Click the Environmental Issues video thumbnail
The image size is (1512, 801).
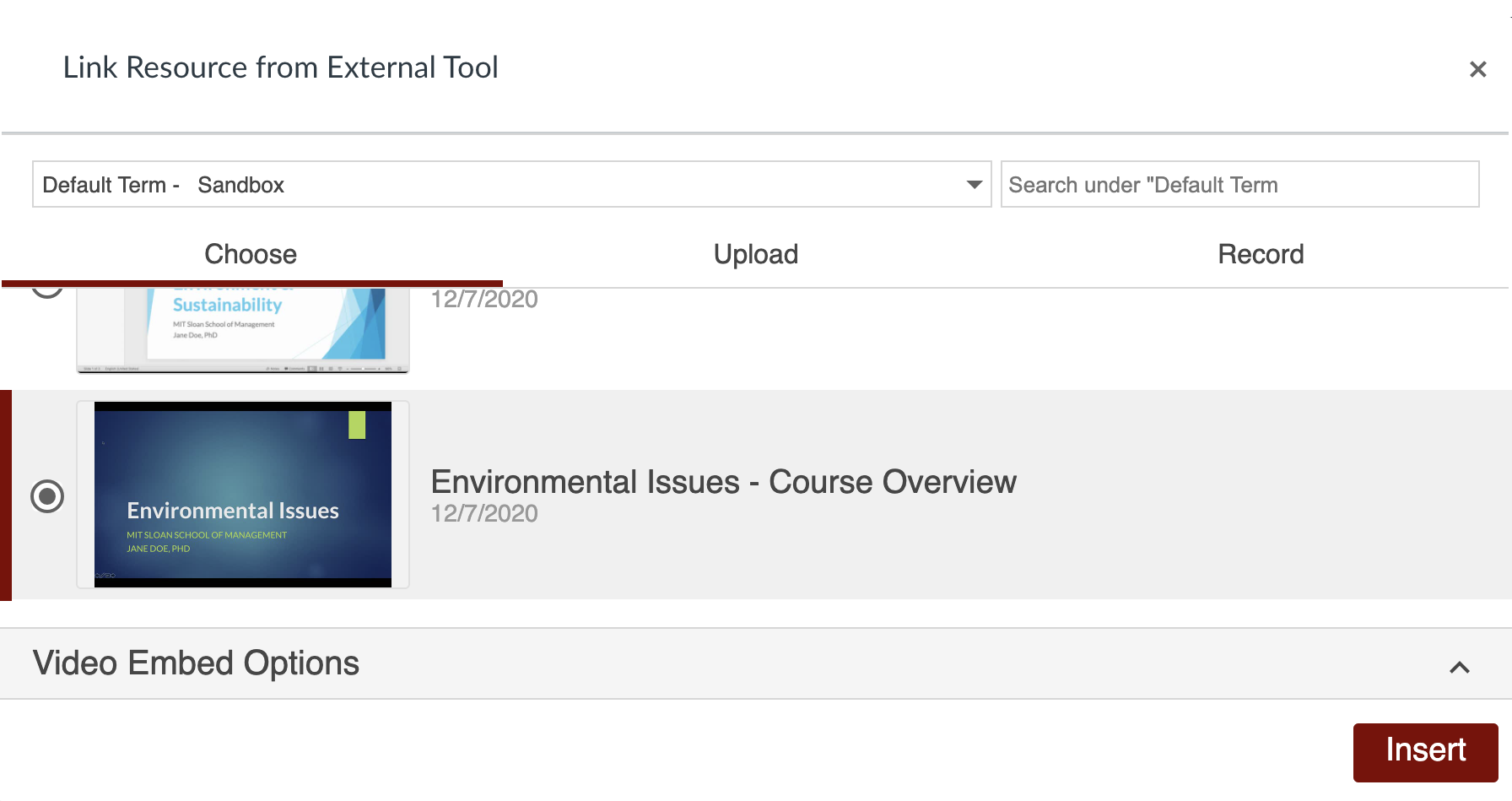[x=243, y=495]
